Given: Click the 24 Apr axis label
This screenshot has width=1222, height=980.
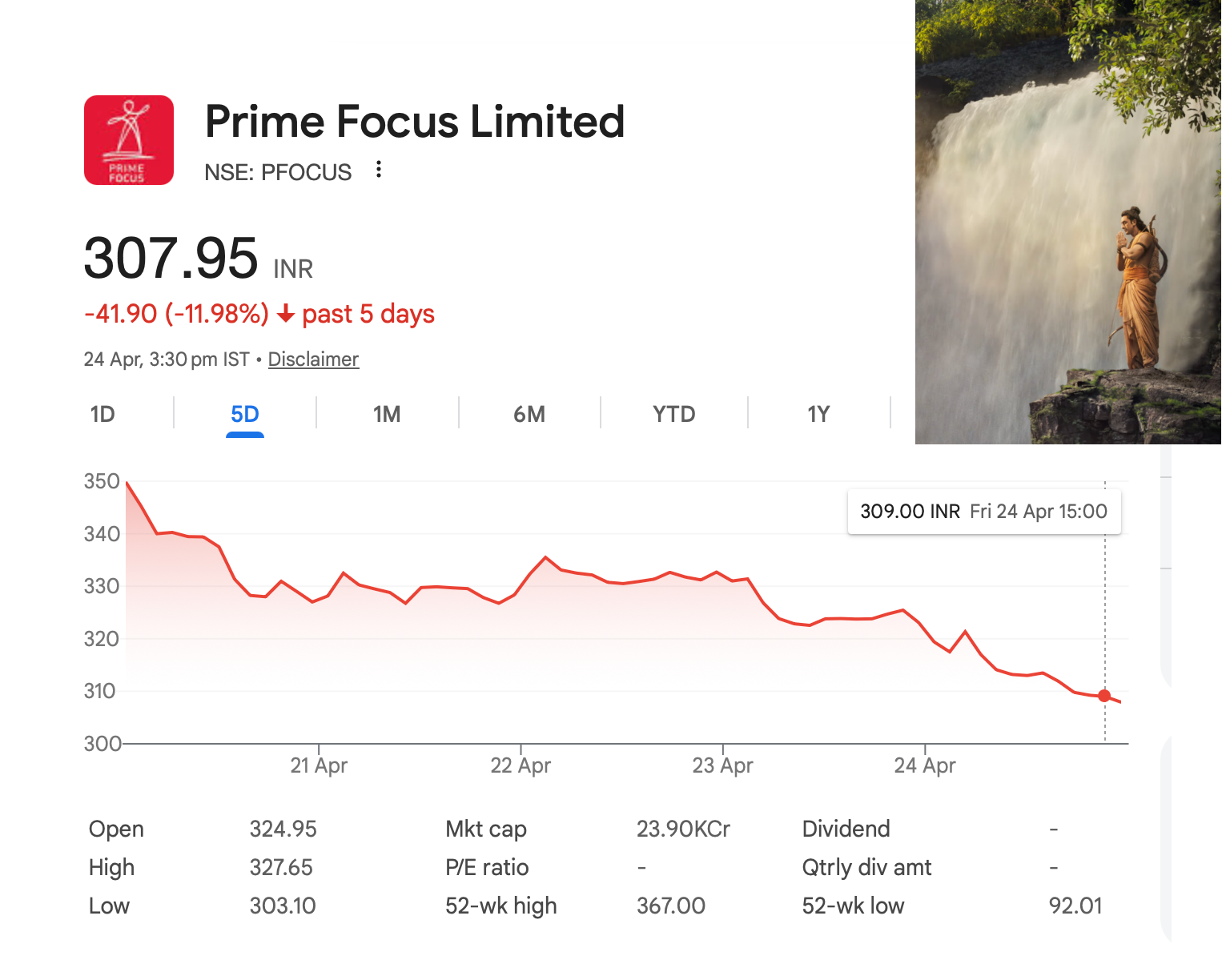Looking at the screenshot, I should coord(925,765).
